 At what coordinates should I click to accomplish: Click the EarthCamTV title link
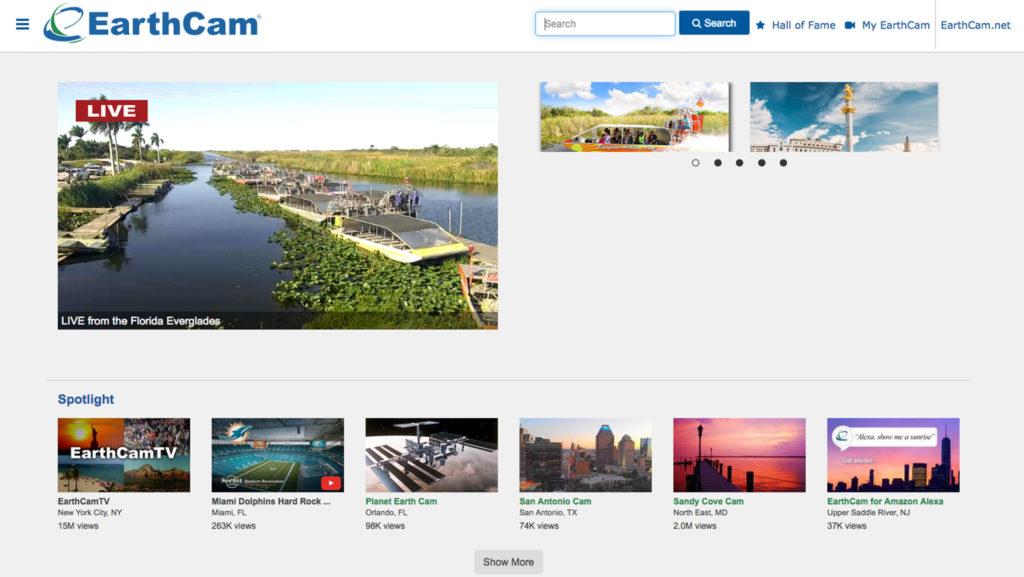(x=84, y=501)
